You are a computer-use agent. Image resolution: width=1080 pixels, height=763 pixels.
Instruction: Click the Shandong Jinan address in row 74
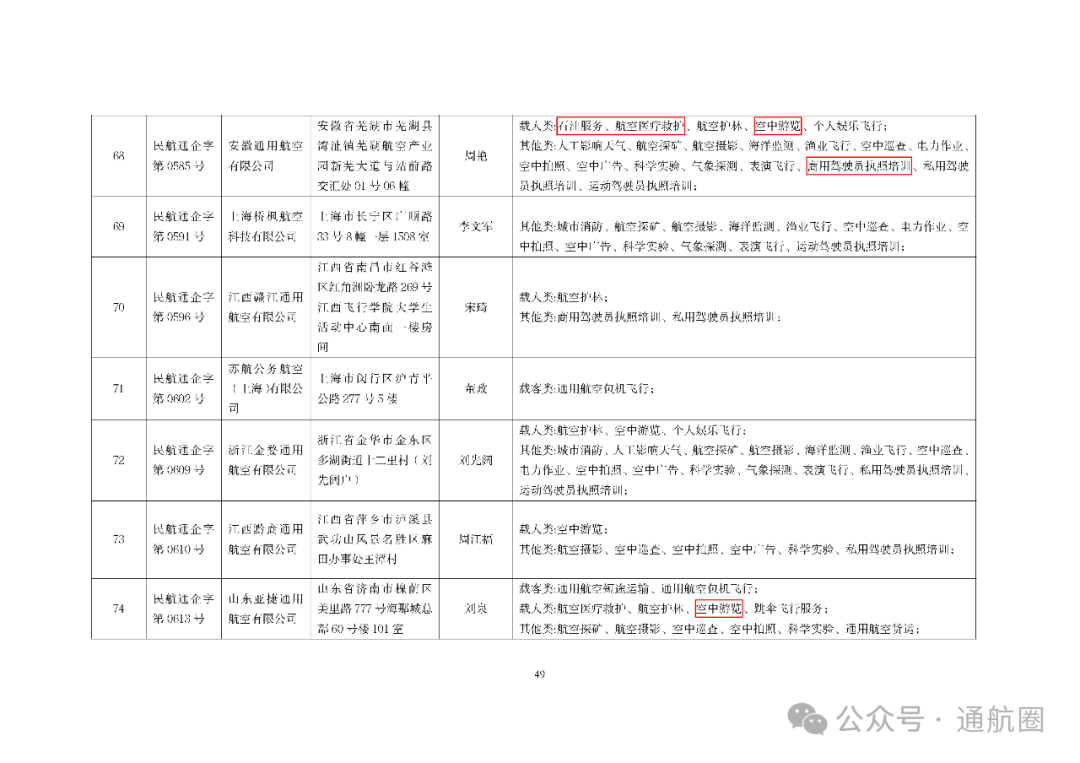pos(375,609)
